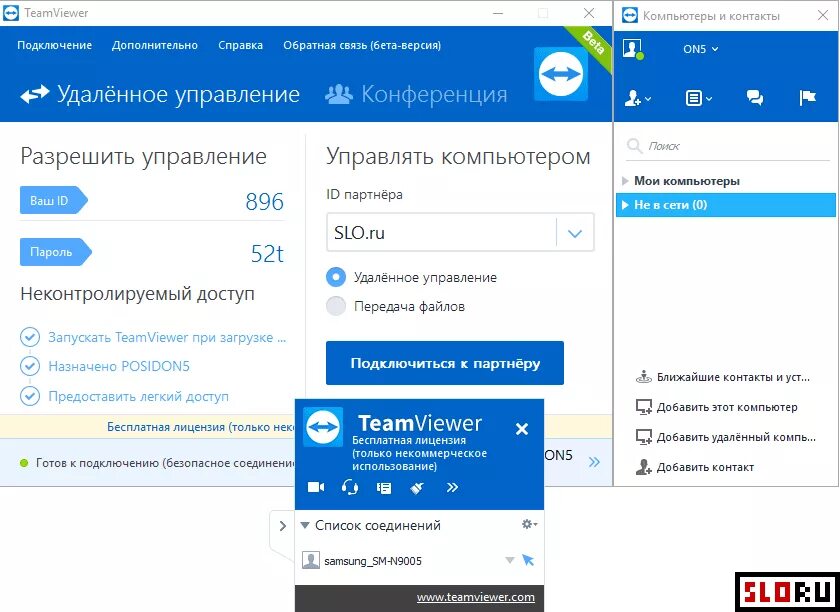Click the partner ID field containing SLO.ru
The image size is (840, 612).
441,233
